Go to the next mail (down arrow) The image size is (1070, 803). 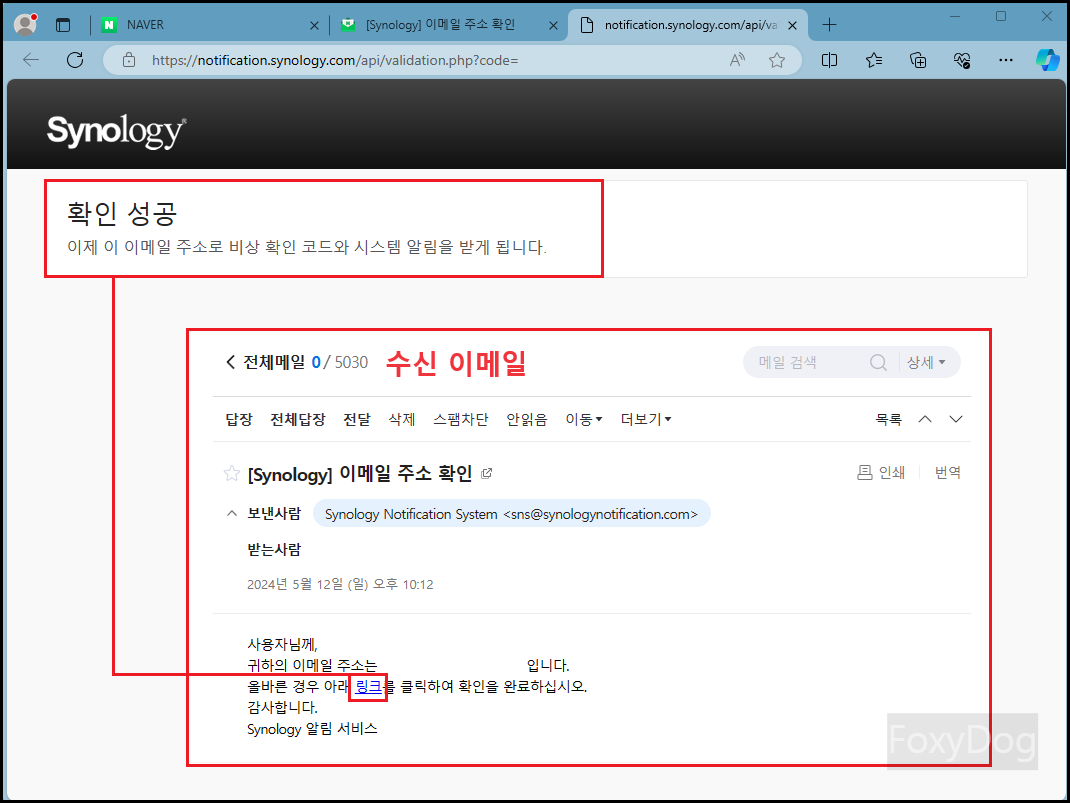coord(956,419)
